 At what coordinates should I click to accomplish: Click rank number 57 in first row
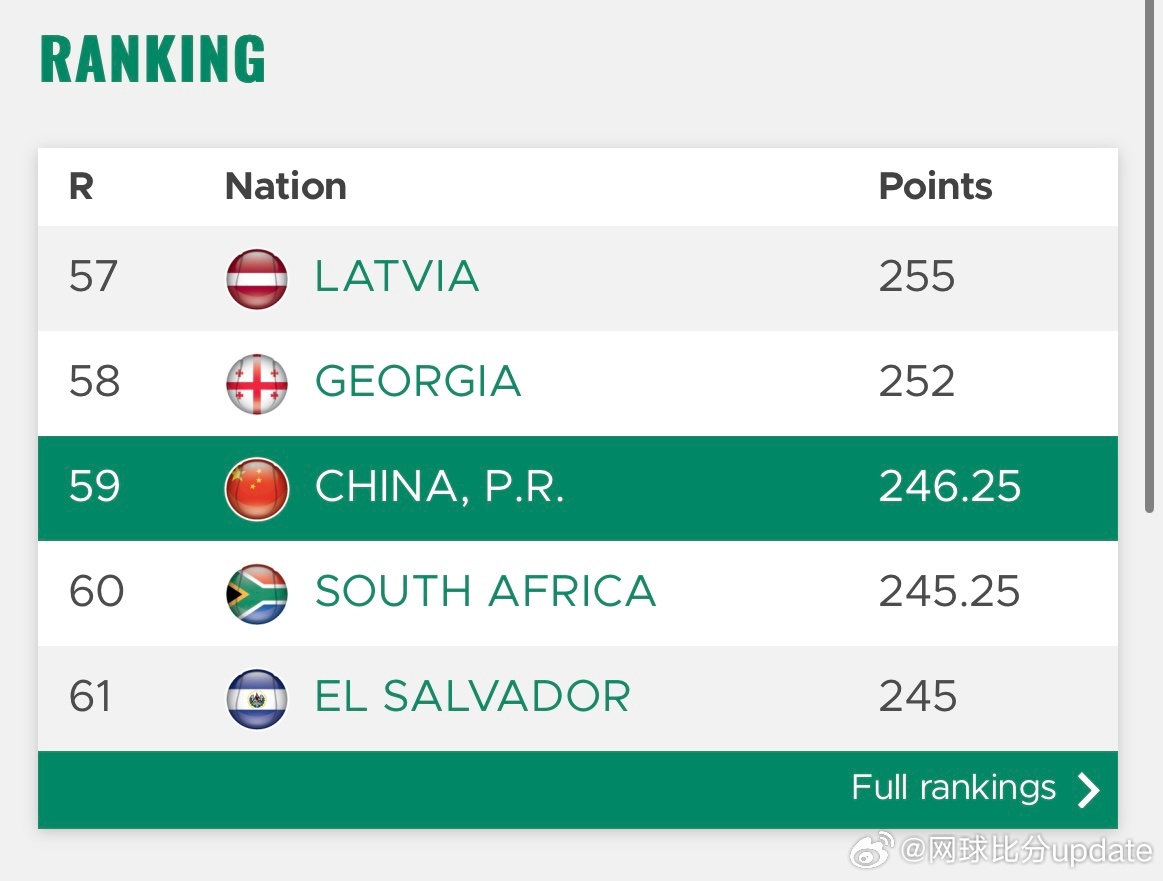pyautogui.click(x=93, y=277)
